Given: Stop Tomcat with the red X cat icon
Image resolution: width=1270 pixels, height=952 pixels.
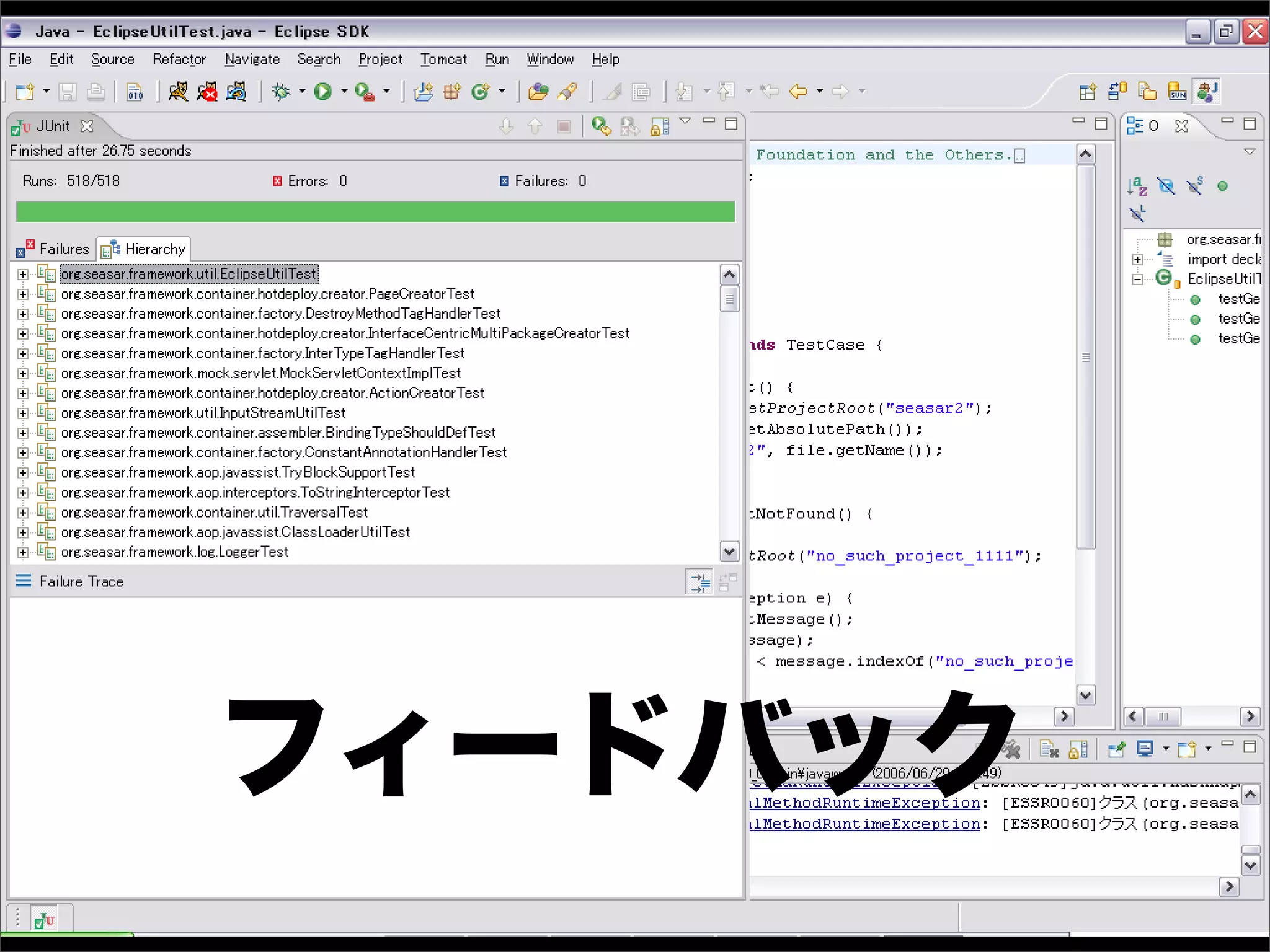Looking at the screenshot, I should [207, 92].
